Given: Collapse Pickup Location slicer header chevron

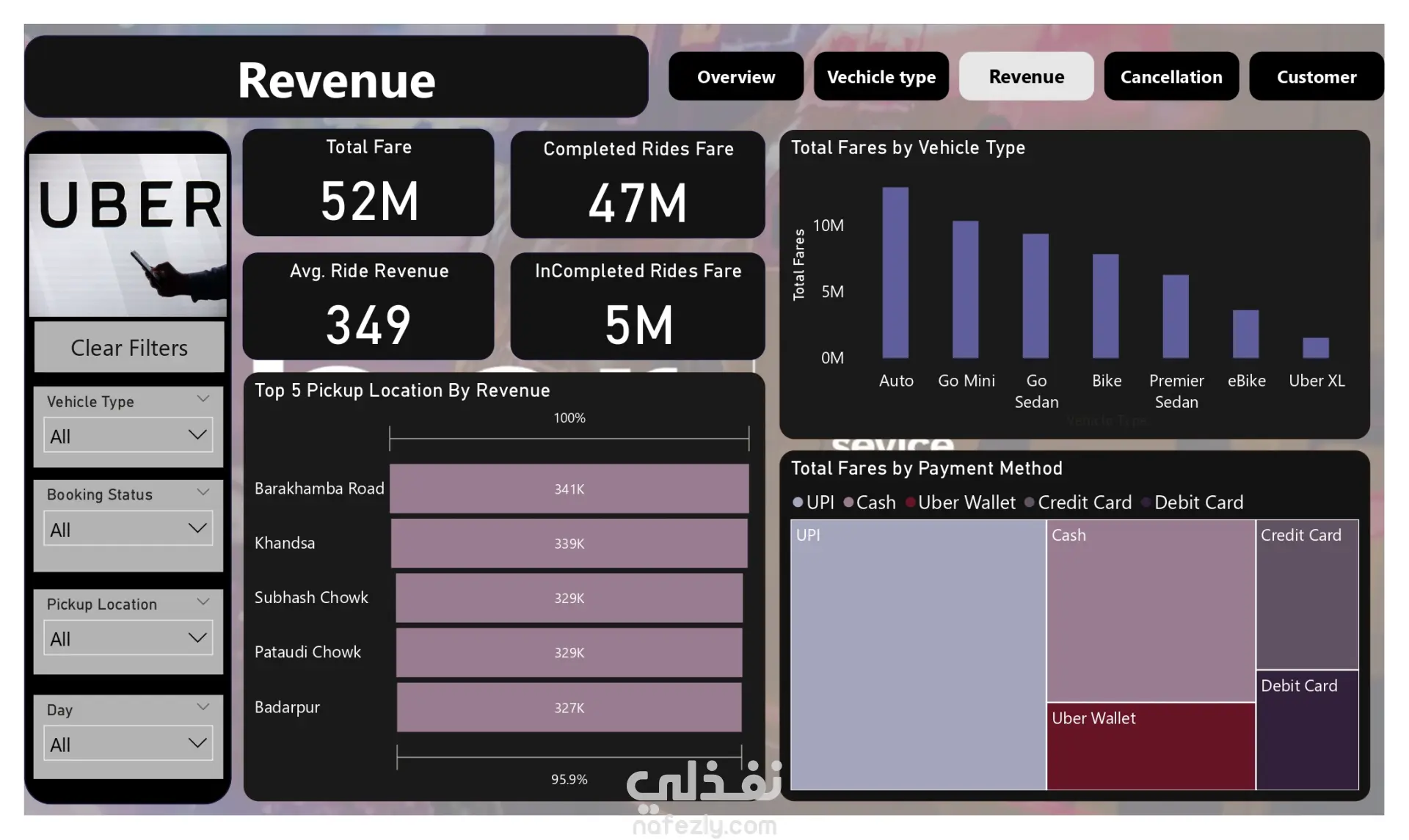Looking at the screenshot, I should [203, 602].
